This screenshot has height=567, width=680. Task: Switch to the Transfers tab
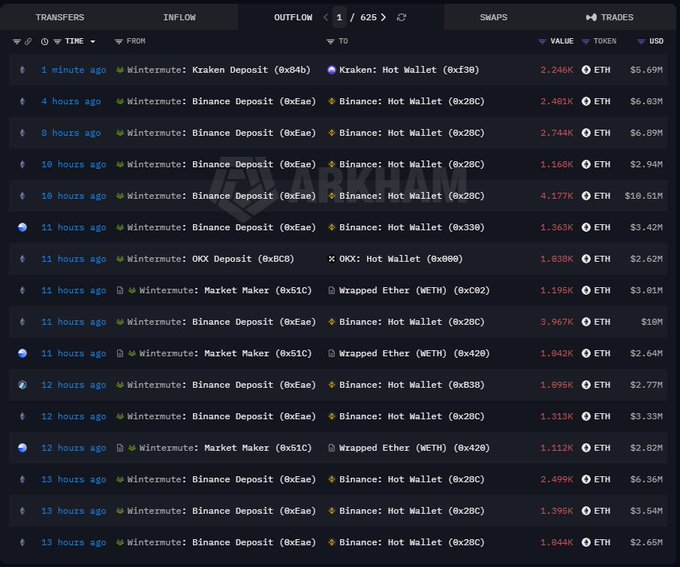(x=60, y=17)
